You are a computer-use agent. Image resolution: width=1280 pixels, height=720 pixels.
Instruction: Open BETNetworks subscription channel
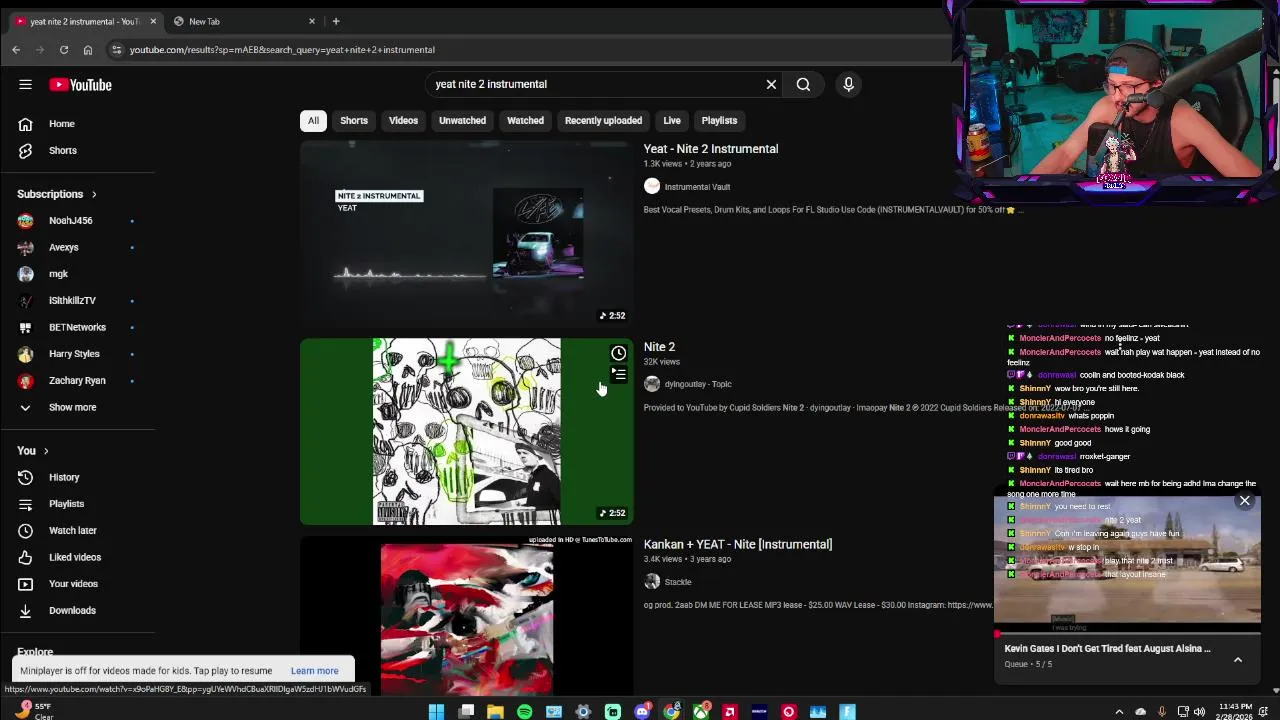pyautogui.click(x=78, y=328)
